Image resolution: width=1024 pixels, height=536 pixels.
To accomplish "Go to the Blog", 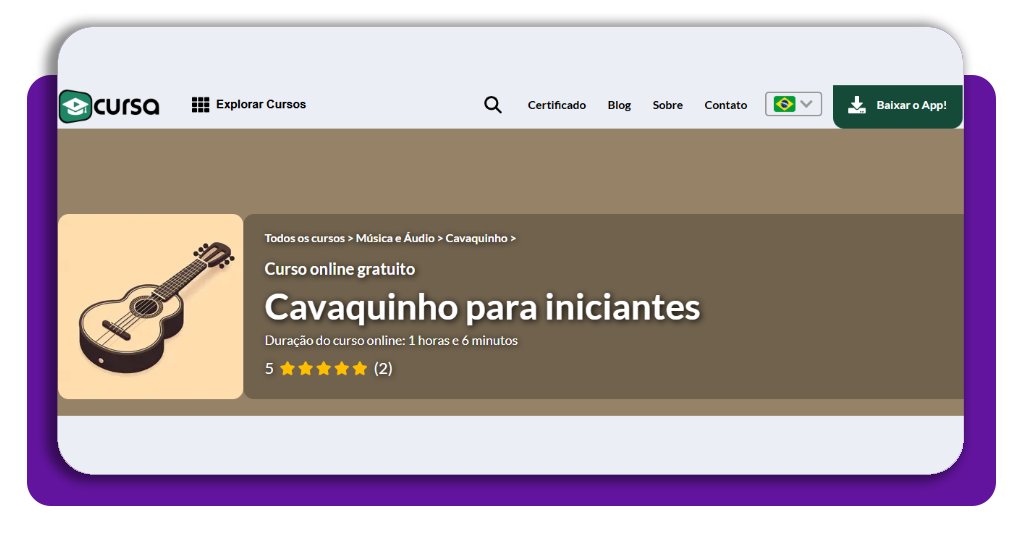I will coord(619,105).
